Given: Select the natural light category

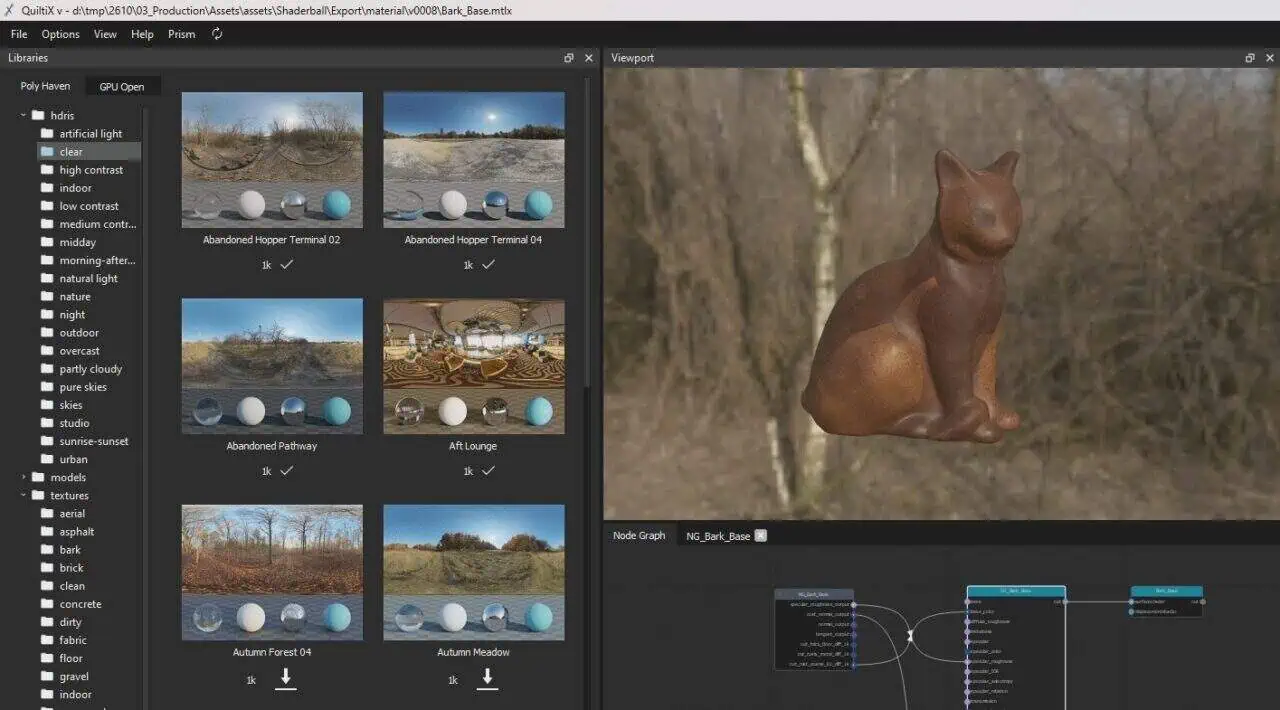Looking at the screenshot, I should click(x=89, y=279).
